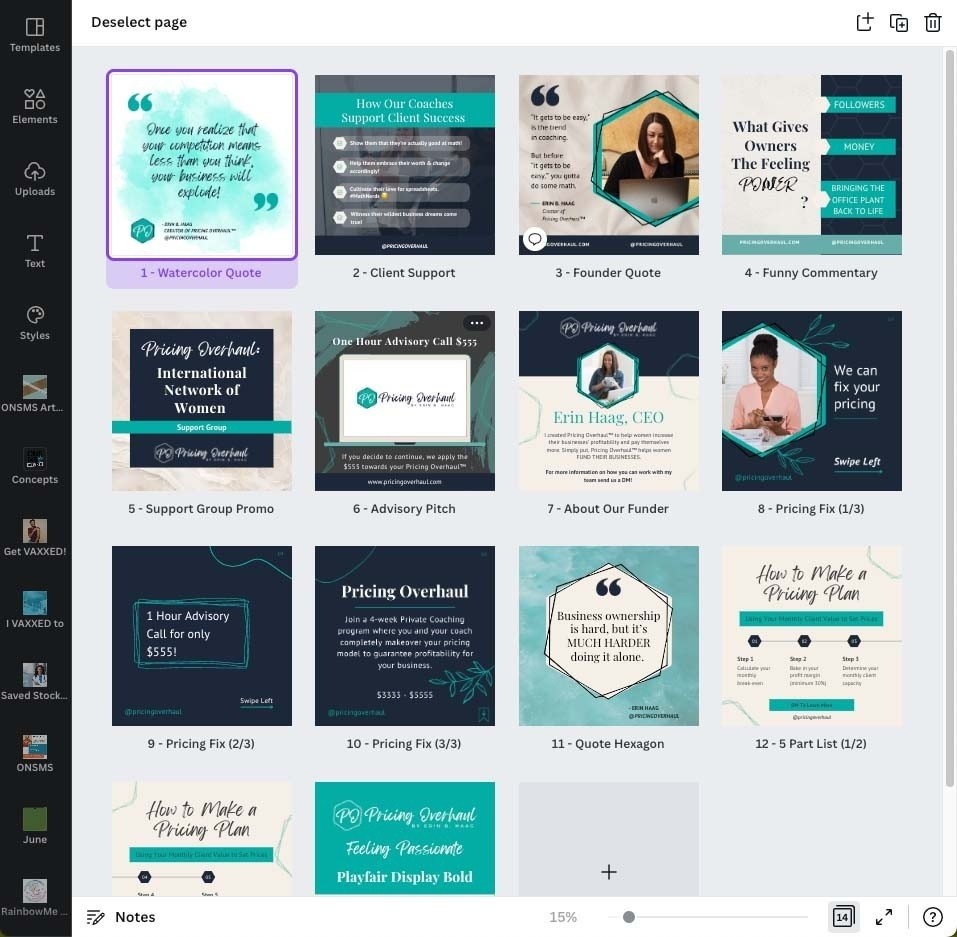Screen dimensions: 957x937
Task: Open the Text panel
Action: pyautogui.click(x=35, y=251)
